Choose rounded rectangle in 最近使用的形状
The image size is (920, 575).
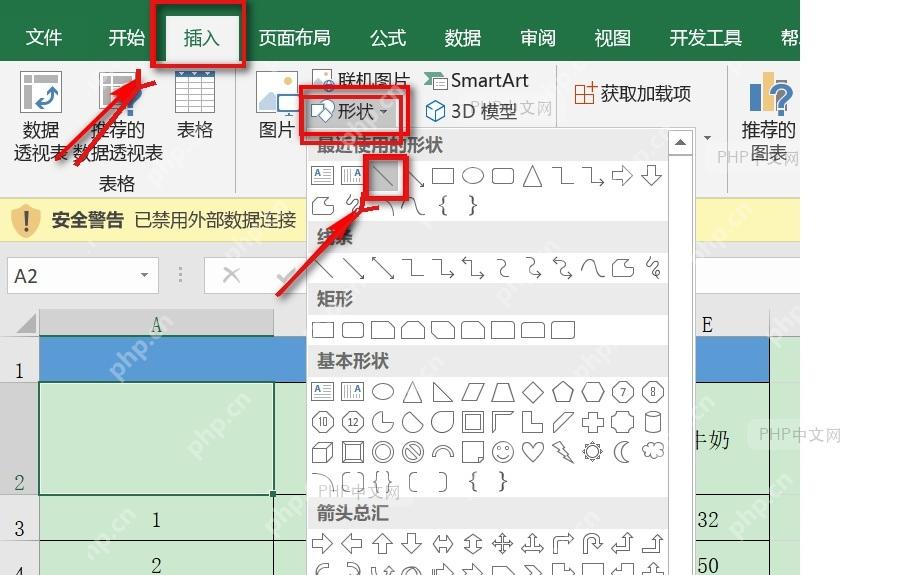[503, 175]
